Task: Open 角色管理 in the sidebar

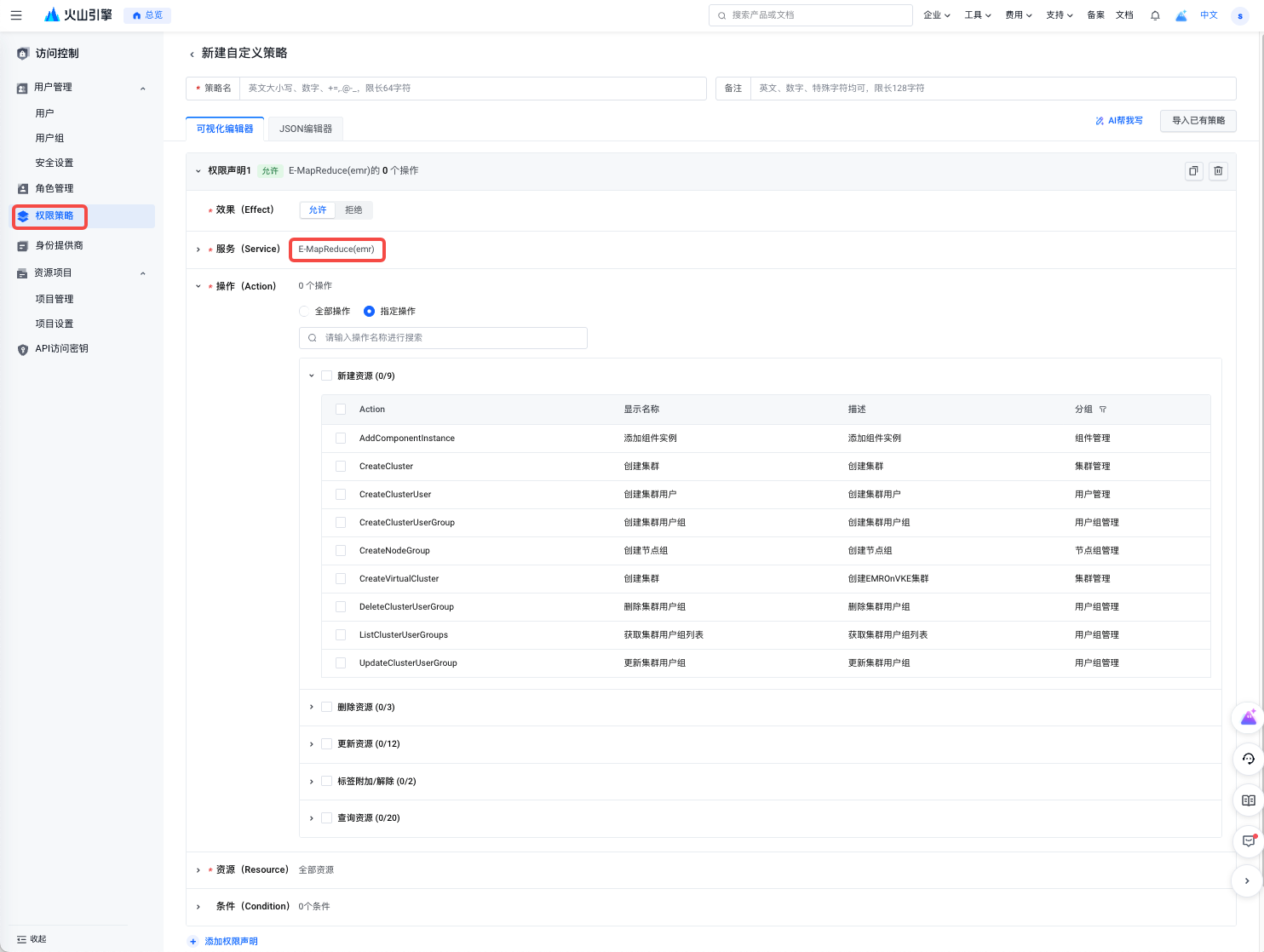Action: coord(55,188)
